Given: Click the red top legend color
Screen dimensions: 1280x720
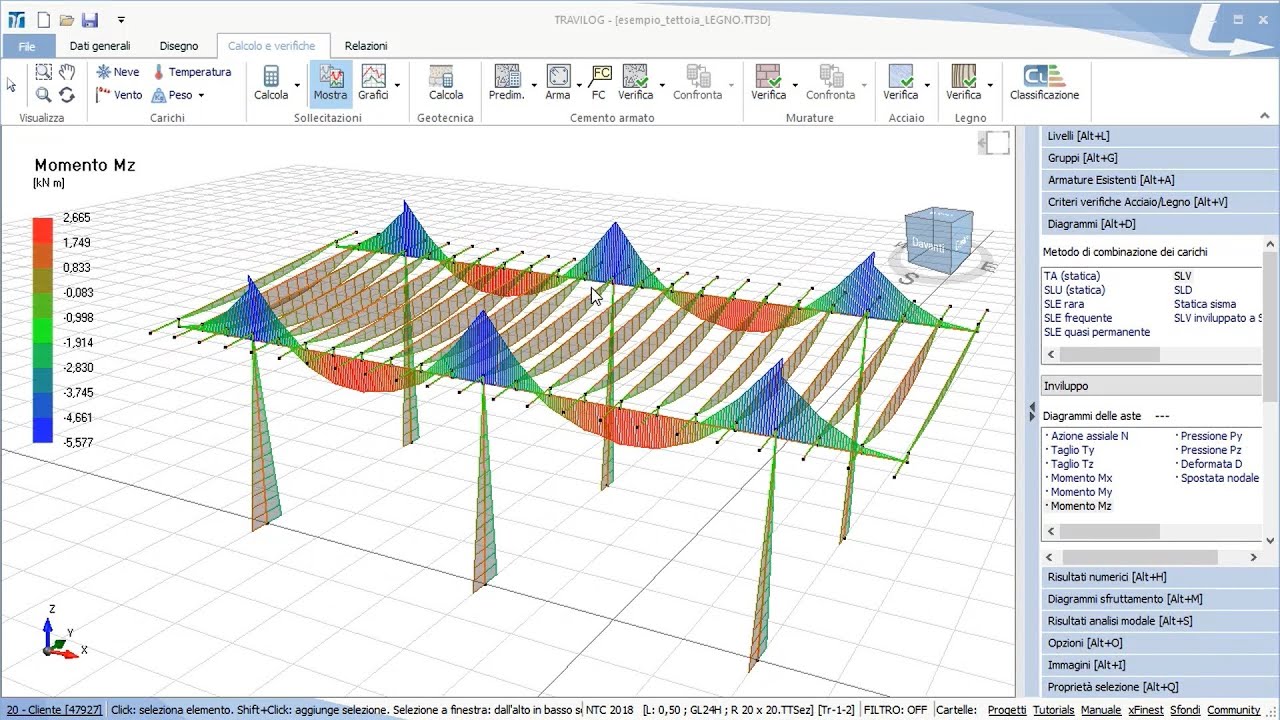Looking at the screenshot, I should click(43, 229).
